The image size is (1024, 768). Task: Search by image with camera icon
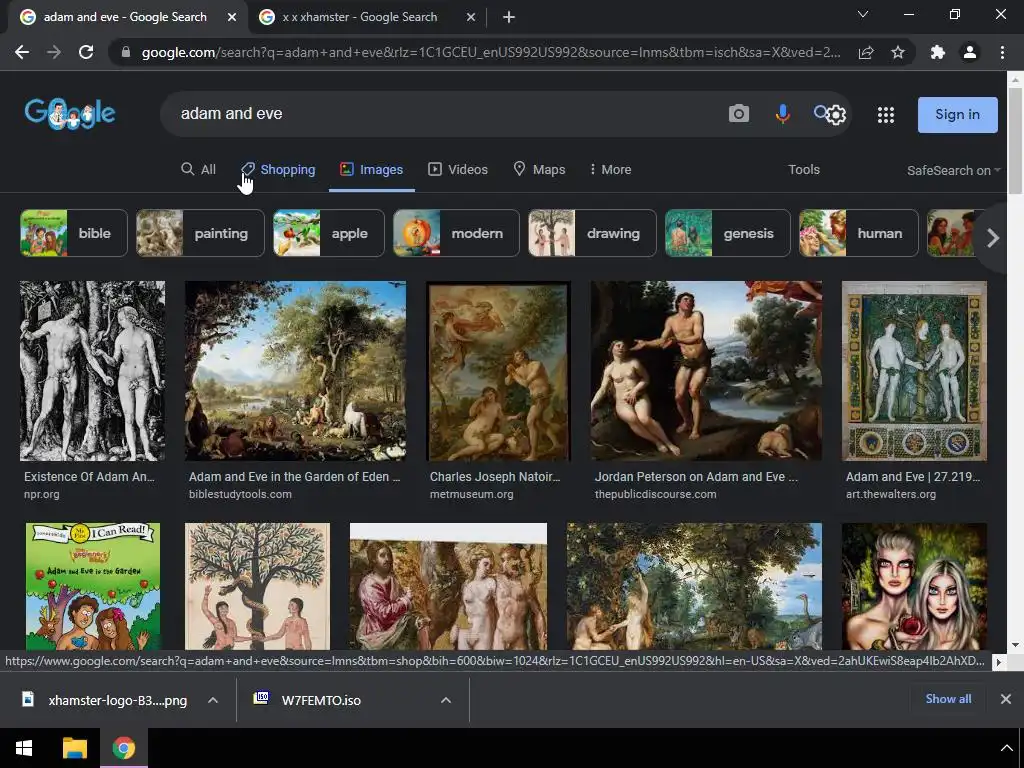(739, 114)
